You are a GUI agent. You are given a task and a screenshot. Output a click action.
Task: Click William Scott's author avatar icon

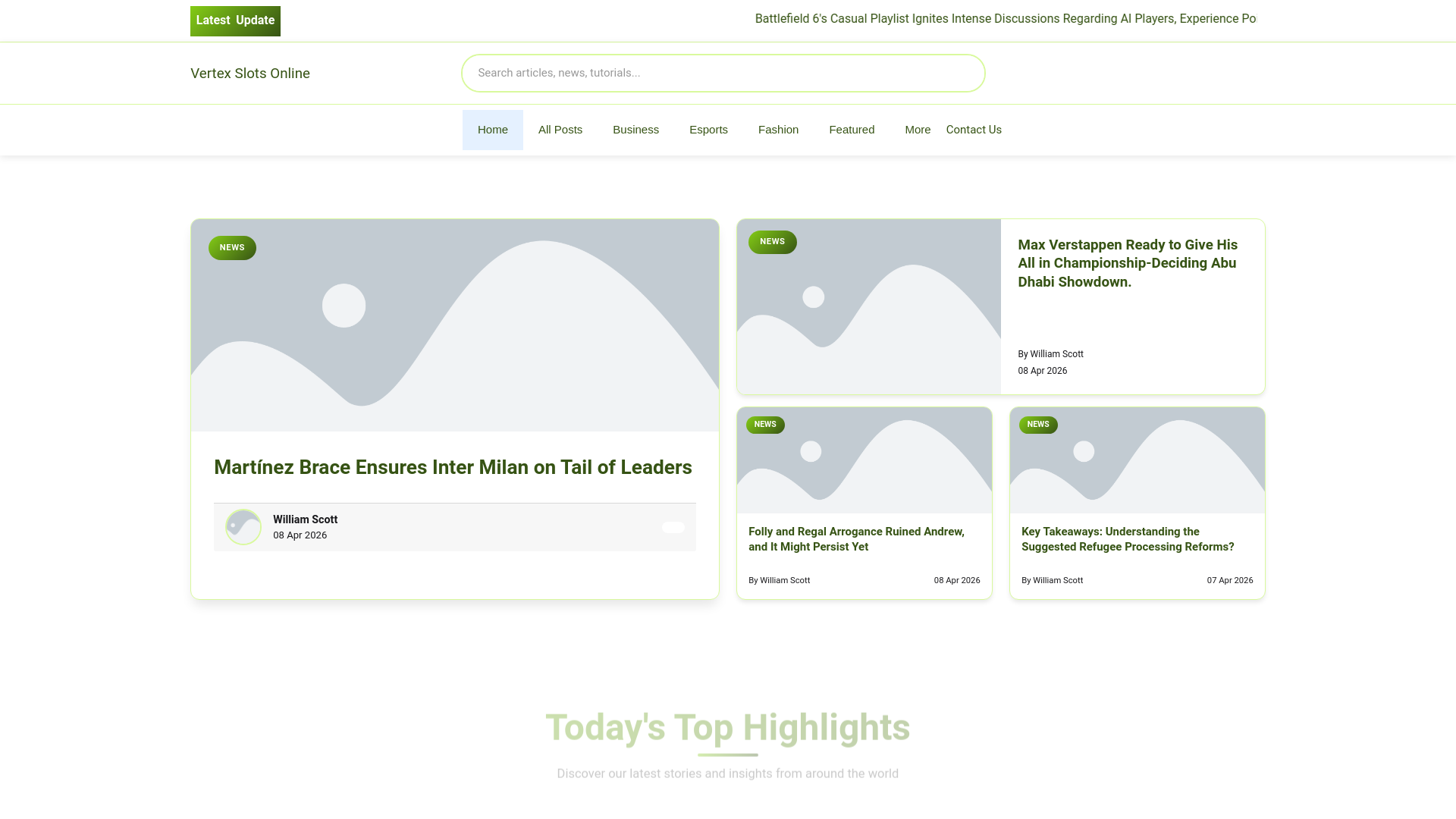point(243,527)
